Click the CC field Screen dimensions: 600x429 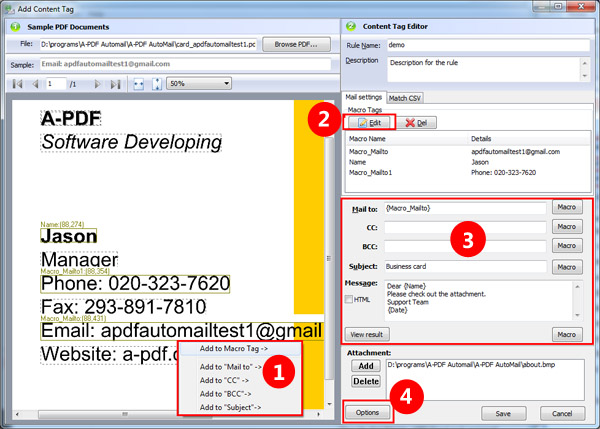pos(465,227)
